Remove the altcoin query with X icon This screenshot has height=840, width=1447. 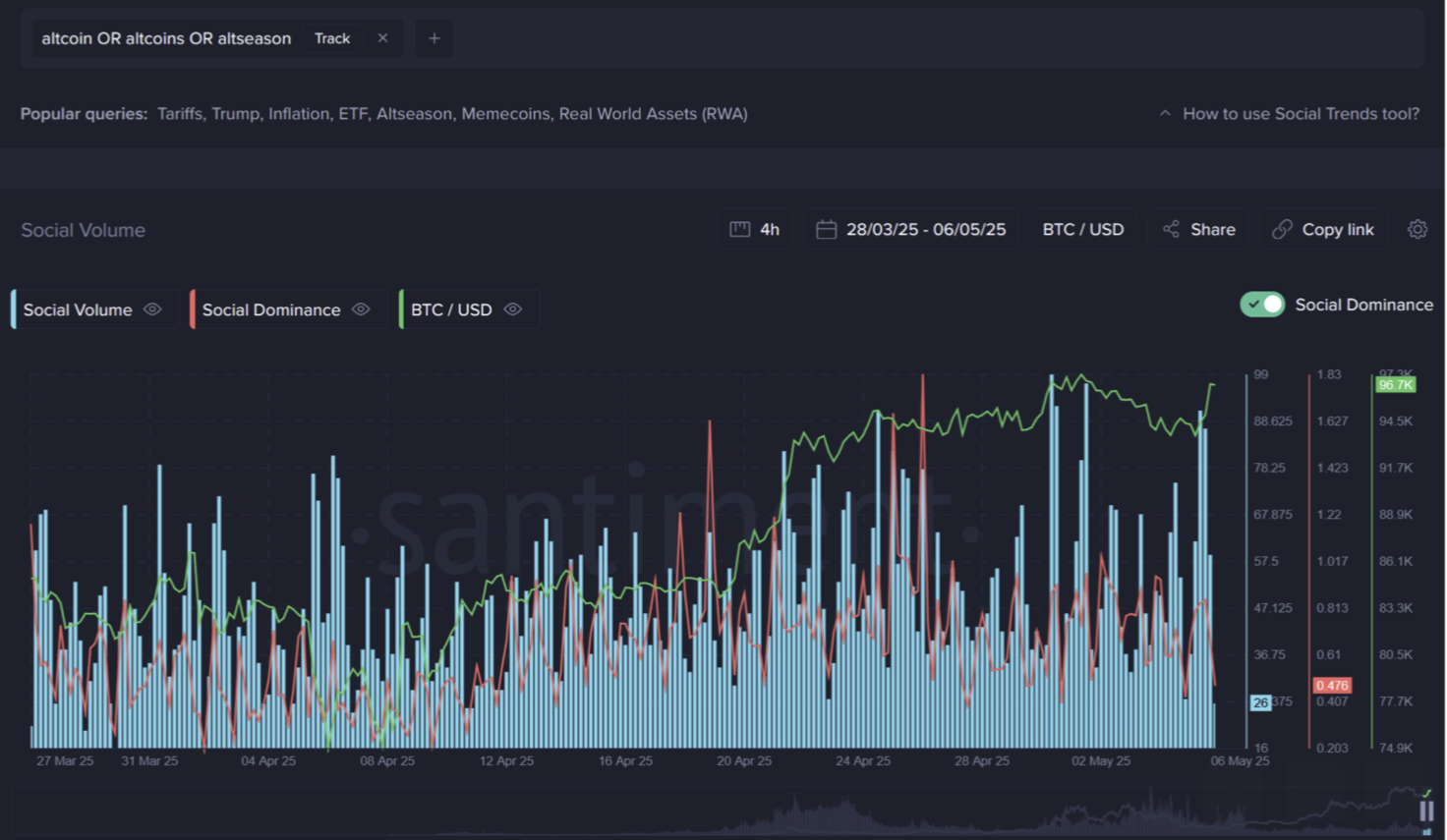click(382, 38)
